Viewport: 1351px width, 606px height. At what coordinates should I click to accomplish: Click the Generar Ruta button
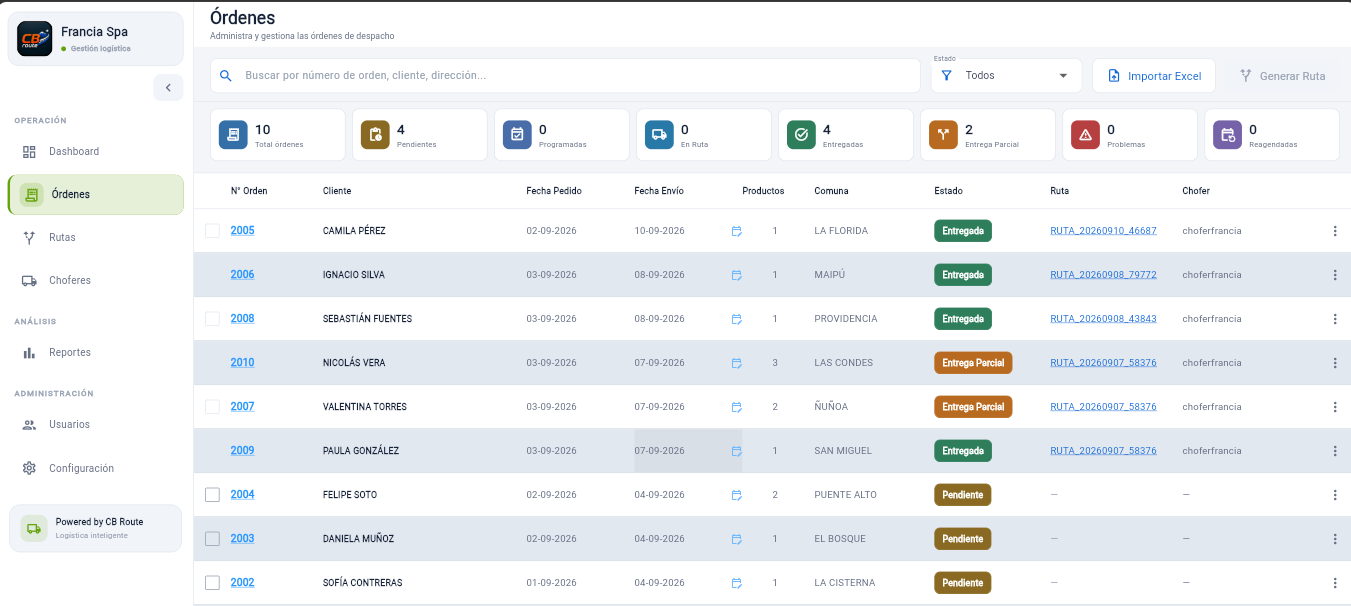tap(1282, 76)
